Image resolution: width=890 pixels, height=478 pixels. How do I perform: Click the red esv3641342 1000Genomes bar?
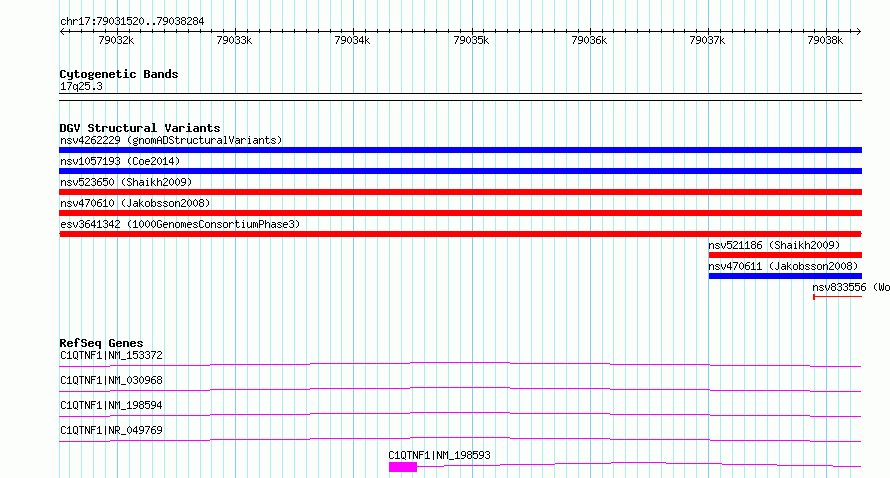460,234
